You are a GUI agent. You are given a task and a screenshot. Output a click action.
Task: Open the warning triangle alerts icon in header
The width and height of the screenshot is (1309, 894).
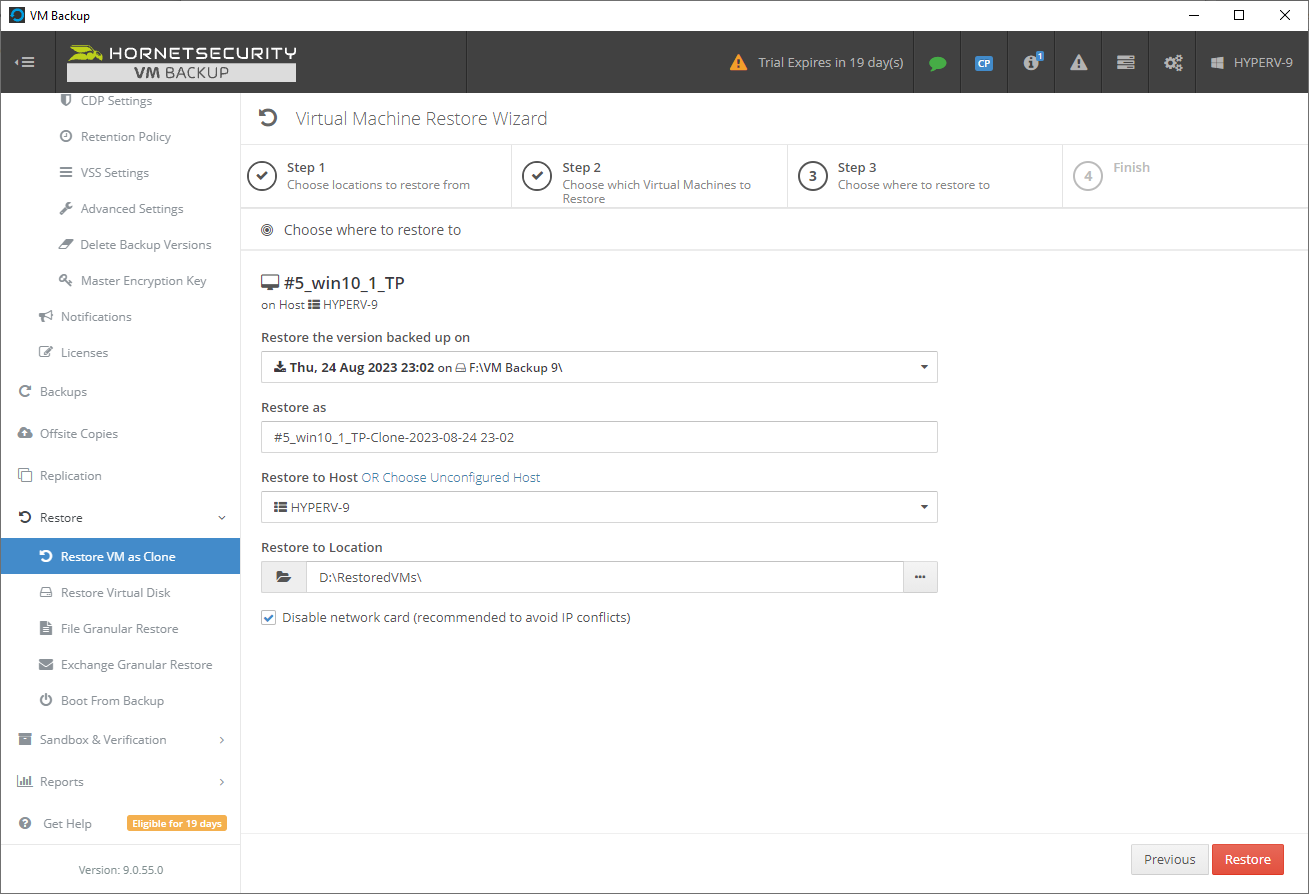(1078, 63)
